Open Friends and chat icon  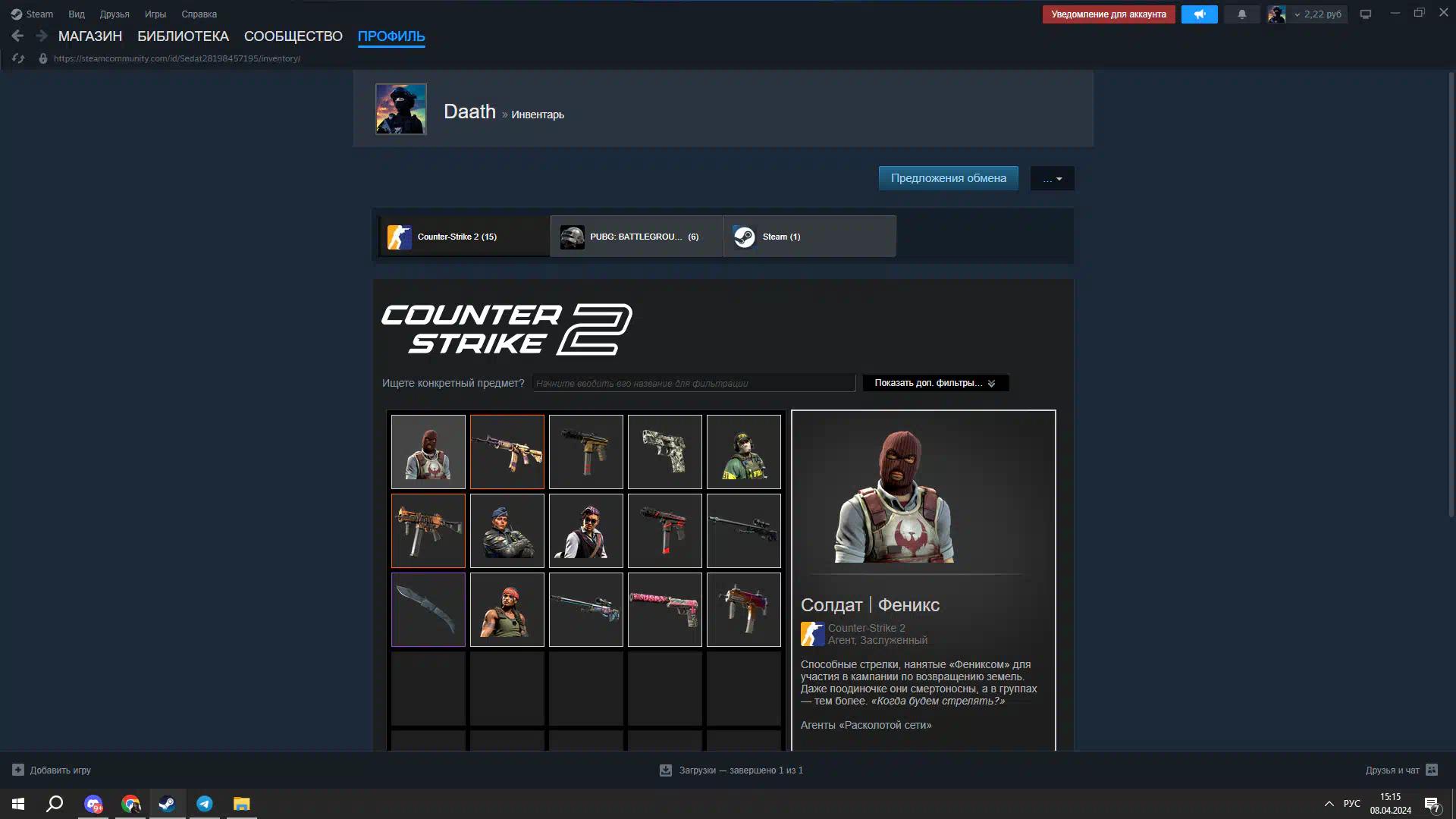[1432, 770]
